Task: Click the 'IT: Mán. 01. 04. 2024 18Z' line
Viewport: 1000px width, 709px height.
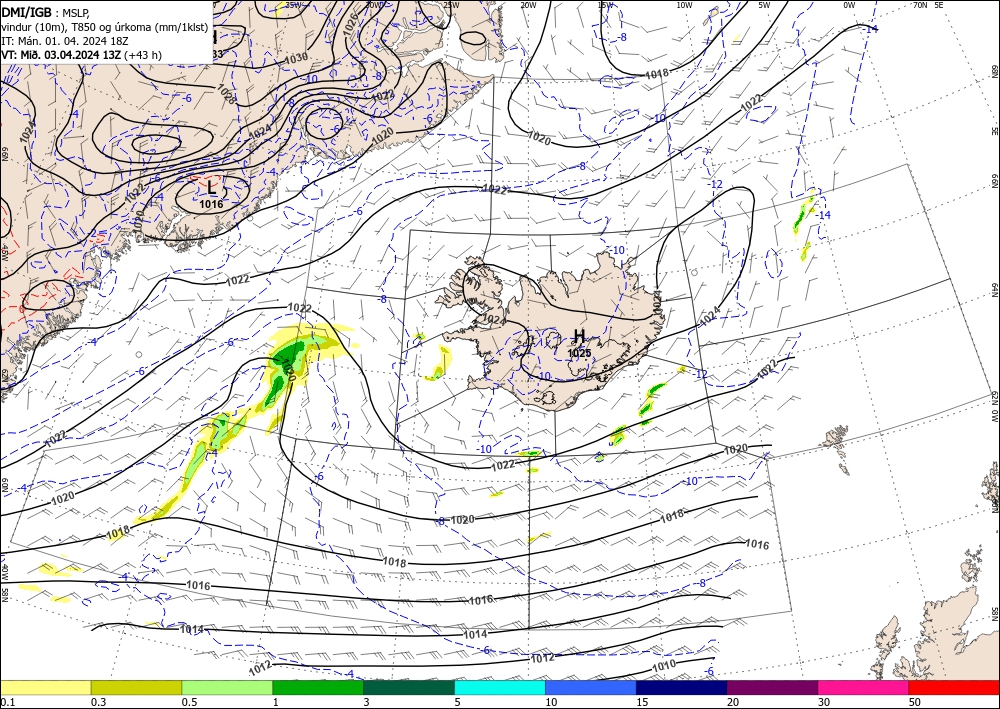Action: pos(63,41)
